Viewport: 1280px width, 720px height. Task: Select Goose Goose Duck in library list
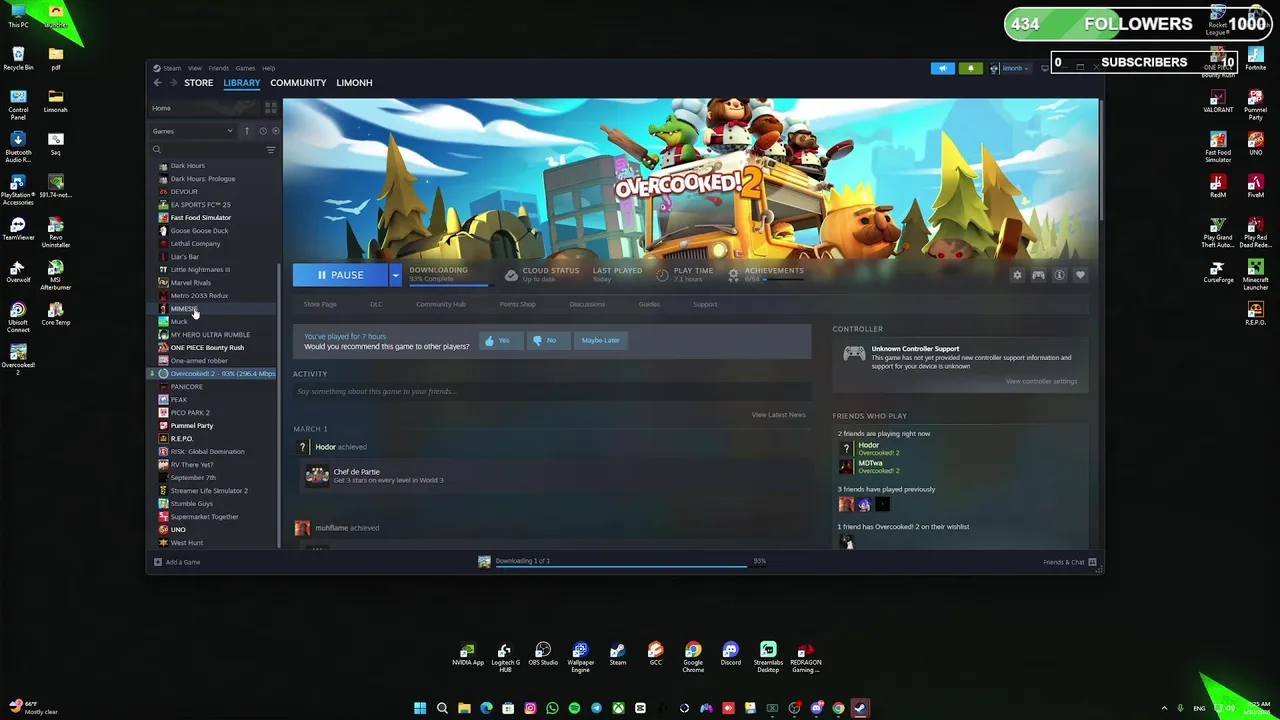(199, 231)
